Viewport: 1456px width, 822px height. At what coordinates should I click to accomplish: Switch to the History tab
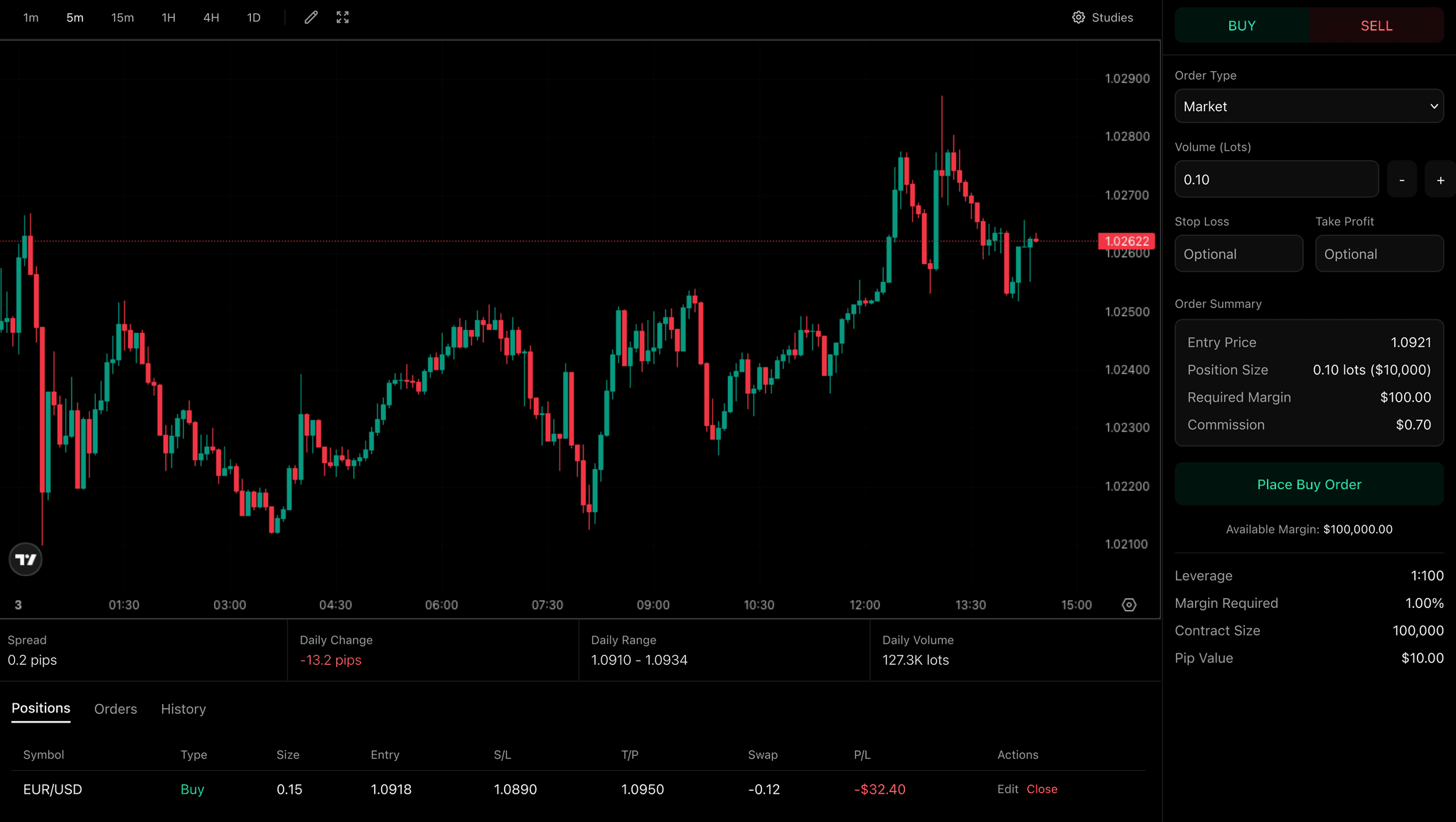pos(183,709)
